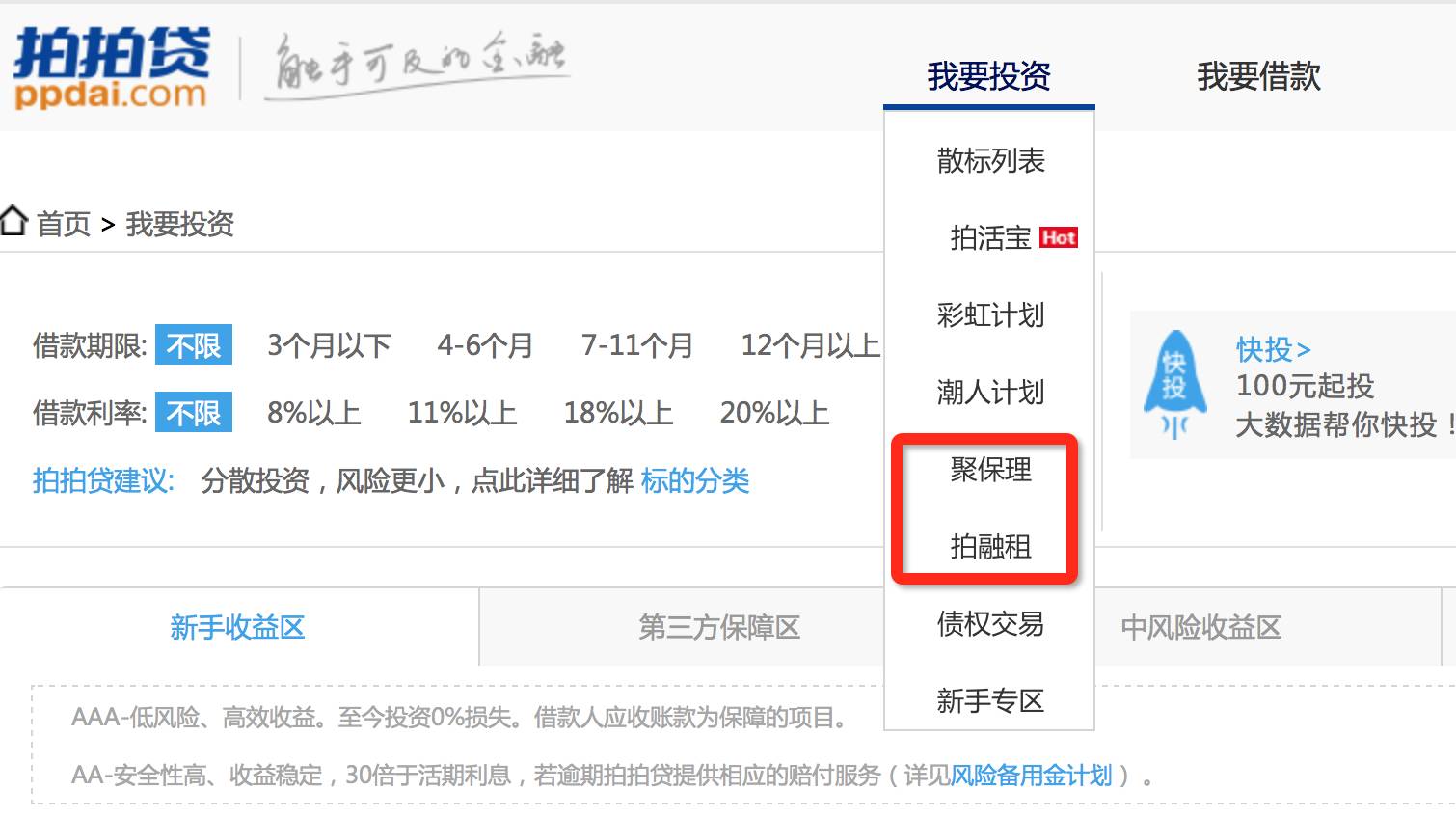Image resolution: width=1456 pixels, height=818 pixels.
Task: Open the 风险备用金计划 link
Action: [x=1032, y=775]
